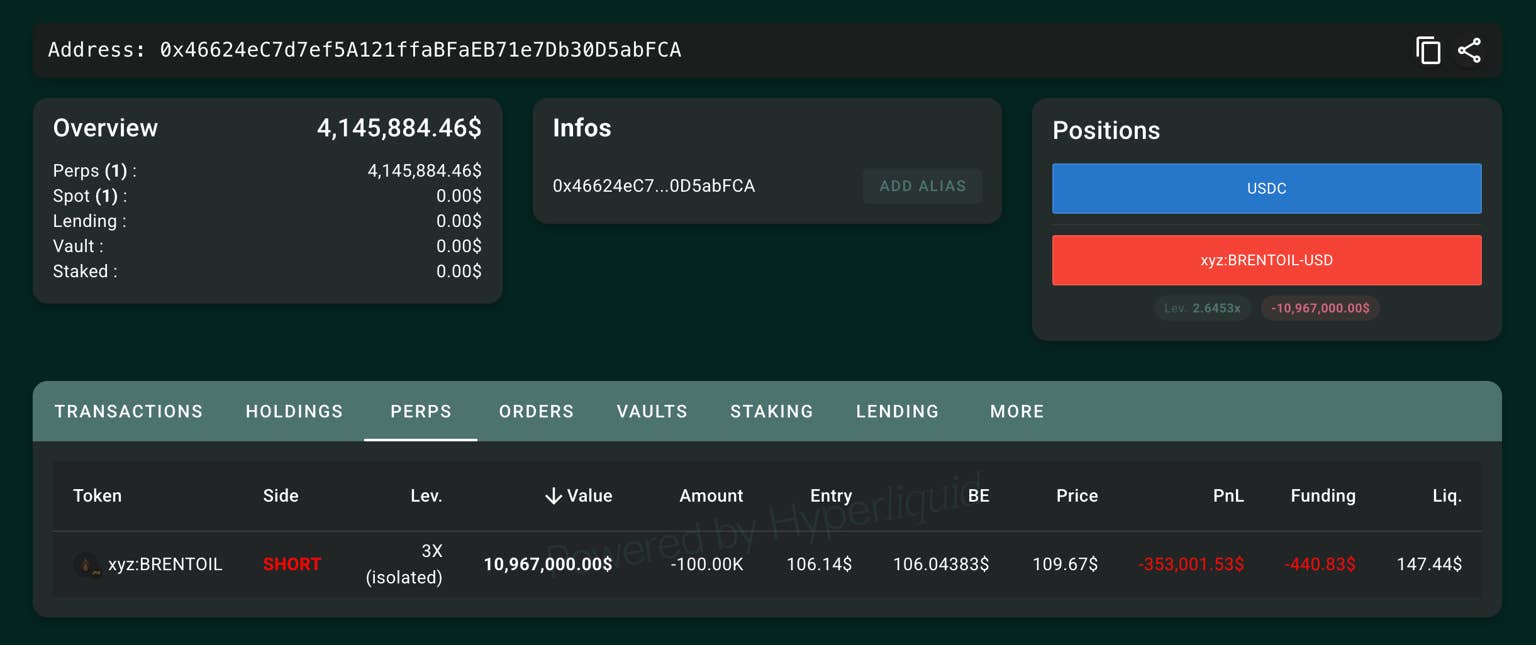
Task: Go to the Vaults tab
Action: click(652, 411)
